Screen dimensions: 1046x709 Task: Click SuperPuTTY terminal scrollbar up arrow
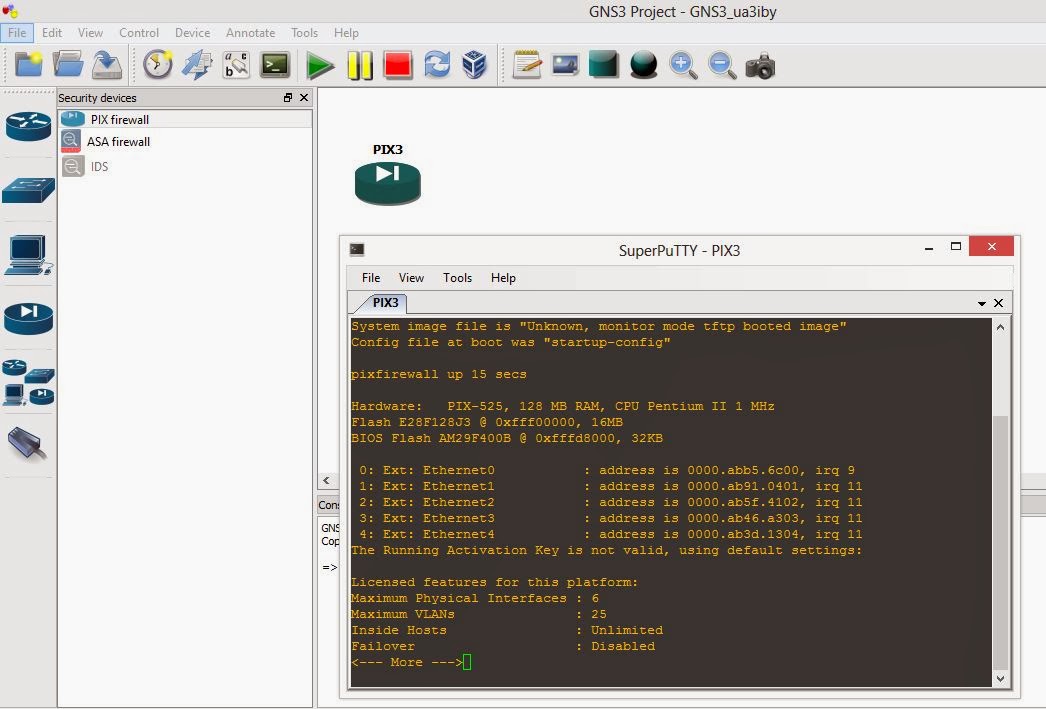click(x=1000, y=327)
